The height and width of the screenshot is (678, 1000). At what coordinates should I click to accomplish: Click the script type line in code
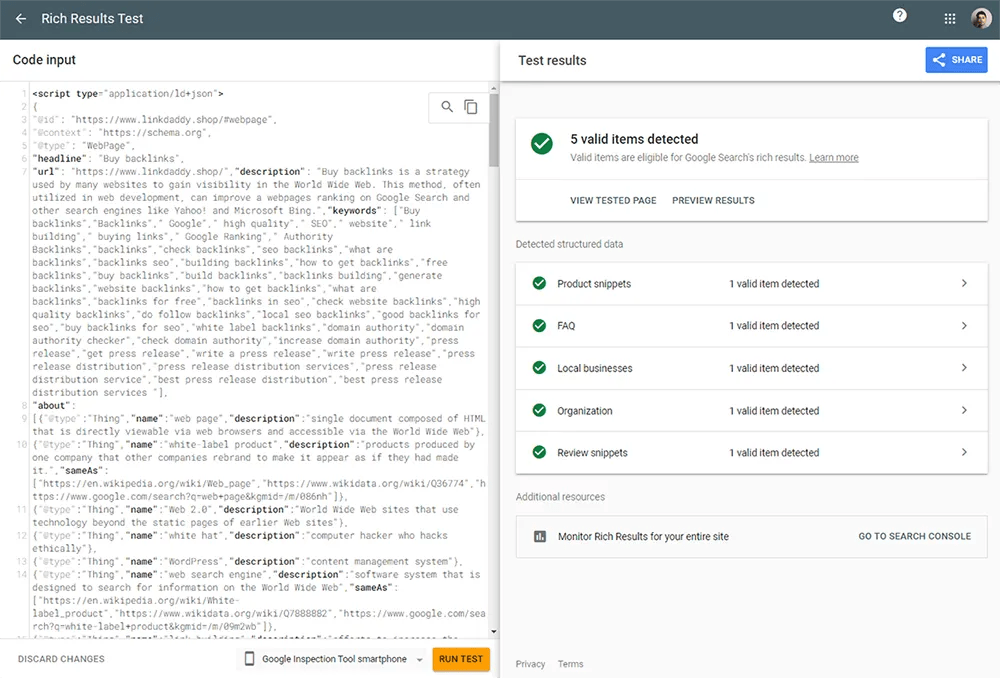pos(128,93)
